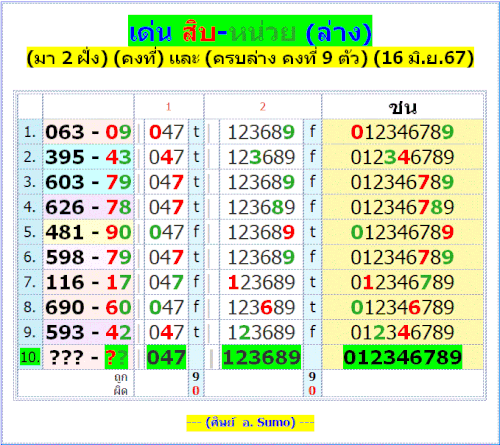Select the row 1 result 063 - 09

[x=88, y=132]
